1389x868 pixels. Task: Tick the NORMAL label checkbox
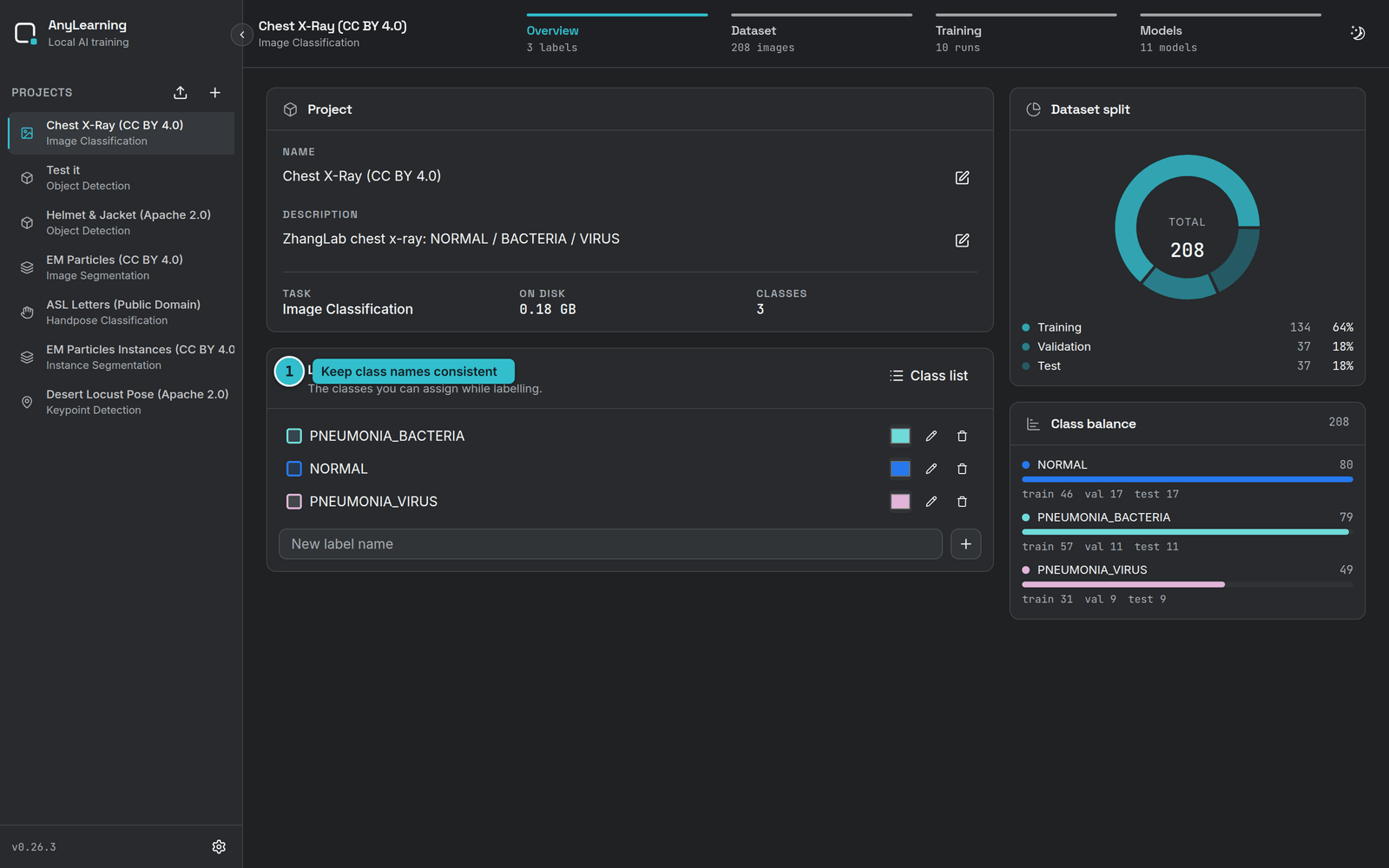pos(294,469)
